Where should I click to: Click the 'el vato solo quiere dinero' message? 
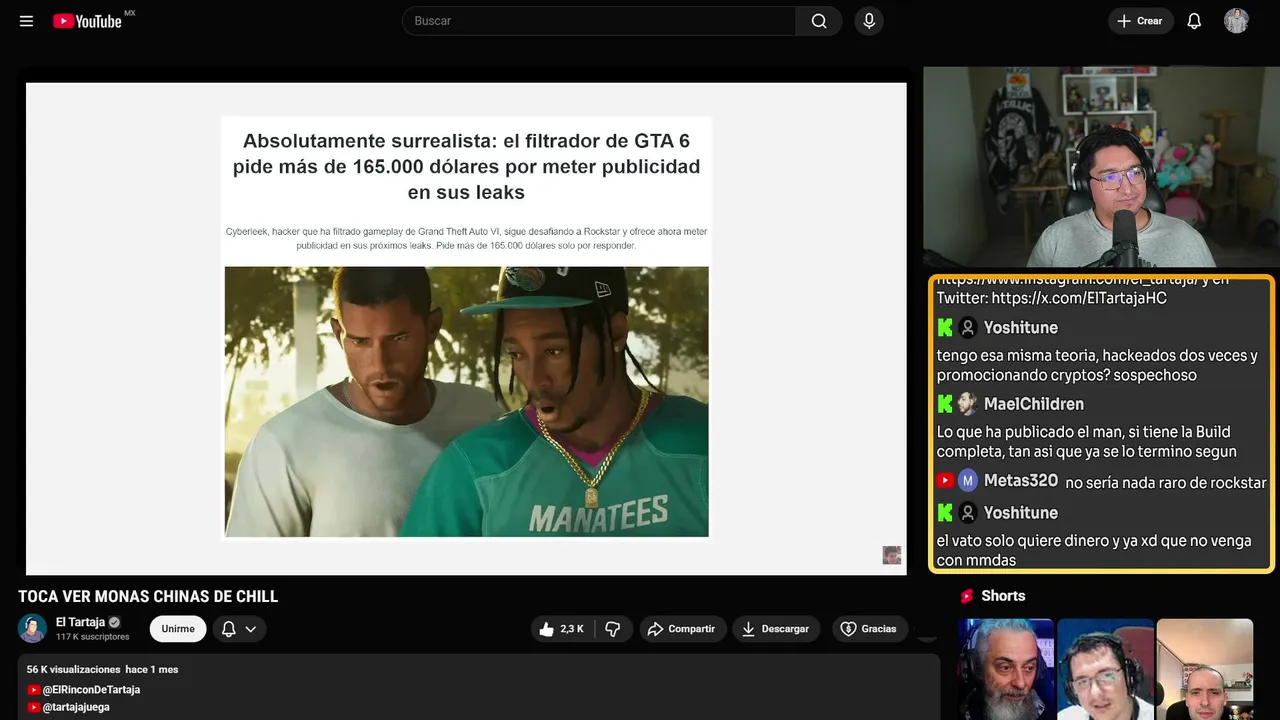(x=1094, y=550)
